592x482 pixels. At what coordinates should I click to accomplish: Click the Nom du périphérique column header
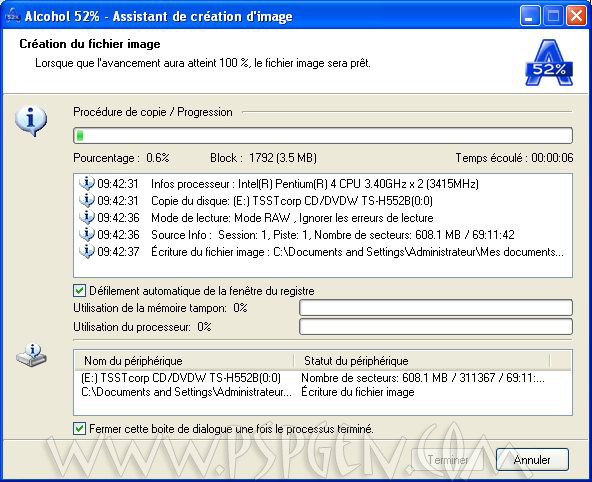click(x=184, y=360)
